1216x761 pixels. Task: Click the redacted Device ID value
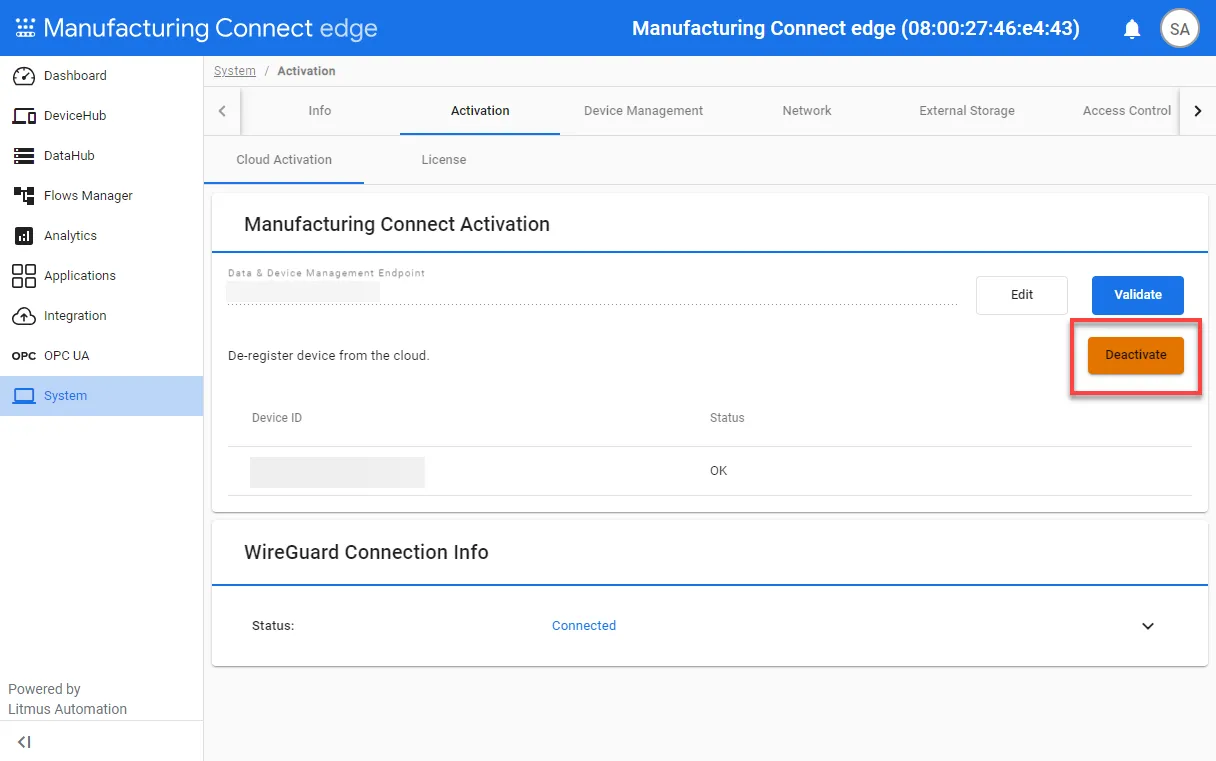(x=337, y=472)
